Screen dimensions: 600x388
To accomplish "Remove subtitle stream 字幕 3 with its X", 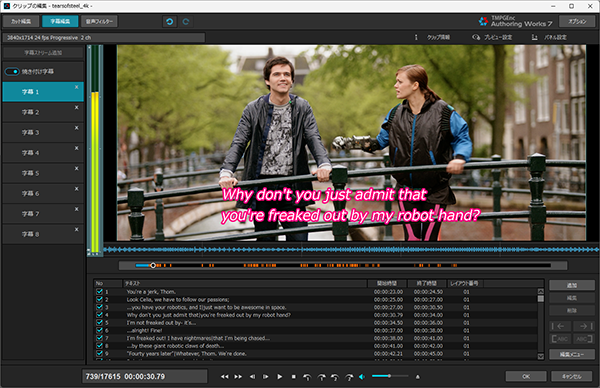I will (77, 128).
